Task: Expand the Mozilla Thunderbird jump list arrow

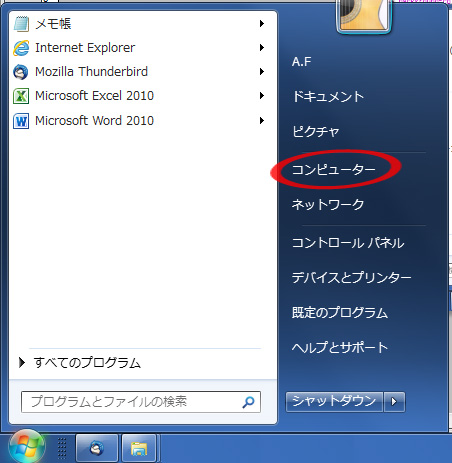Action: (x=262, y=72)
